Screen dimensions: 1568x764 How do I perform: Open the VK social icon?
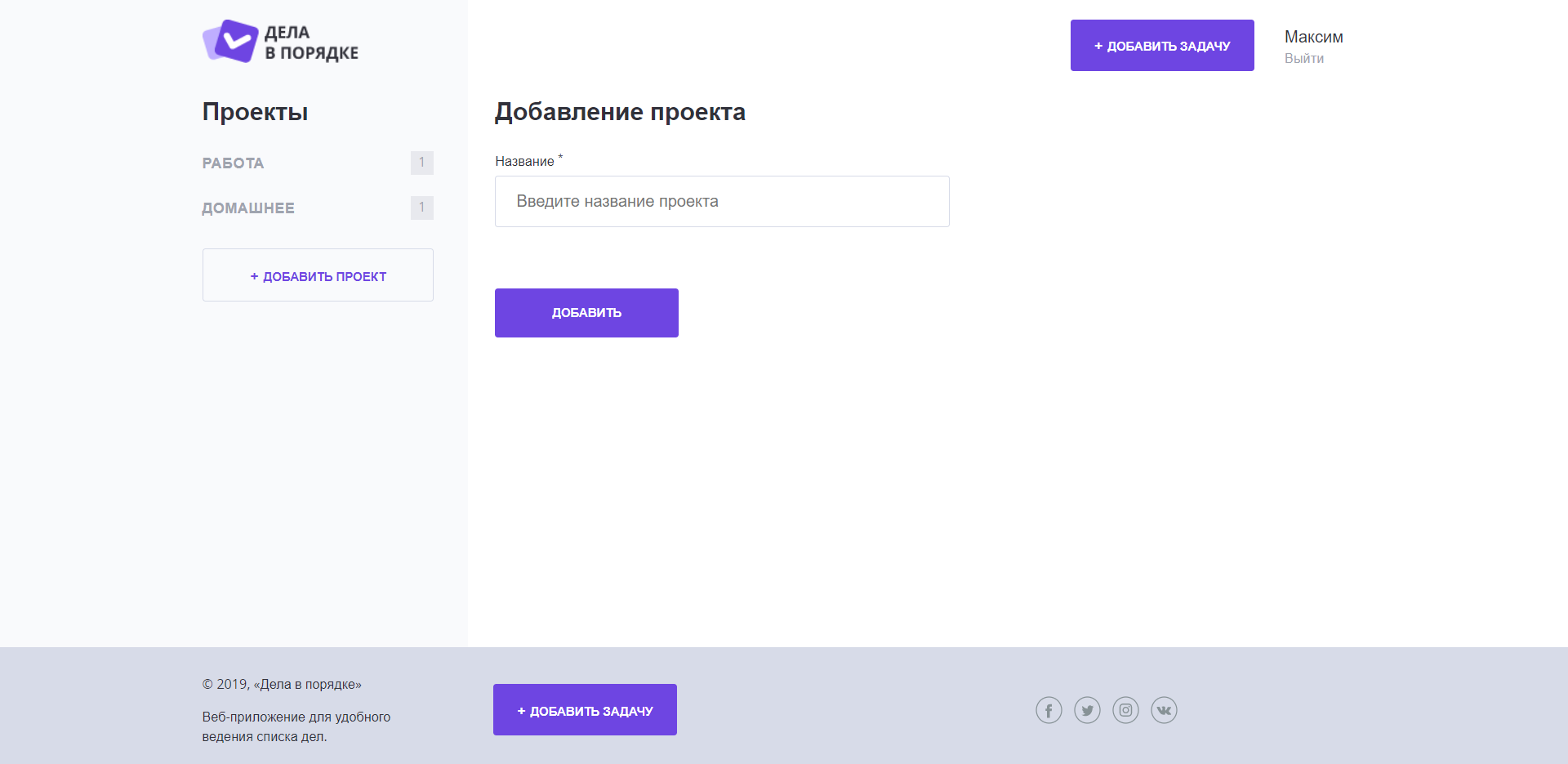(1164, 710)
